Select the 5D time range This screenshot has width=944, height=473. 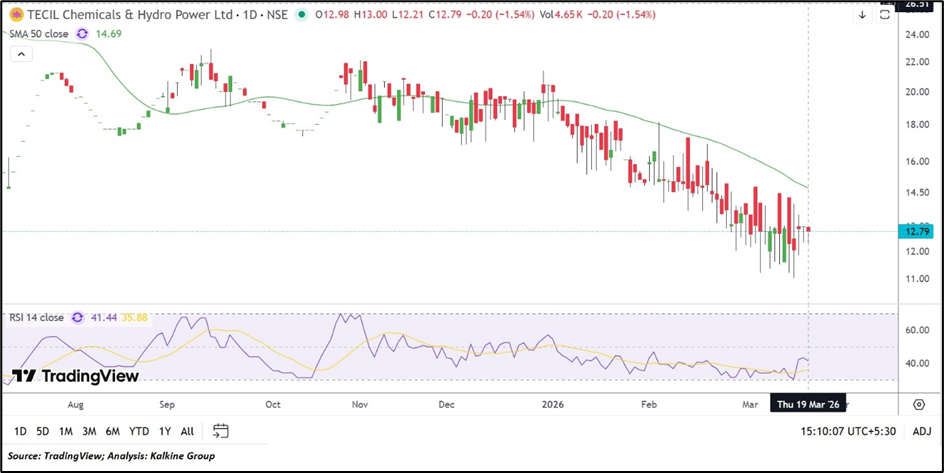[42, 431]
